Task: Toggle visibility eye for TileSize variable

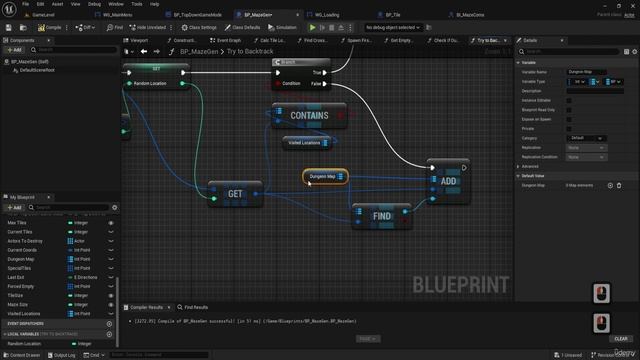Action: pos(111,296)
